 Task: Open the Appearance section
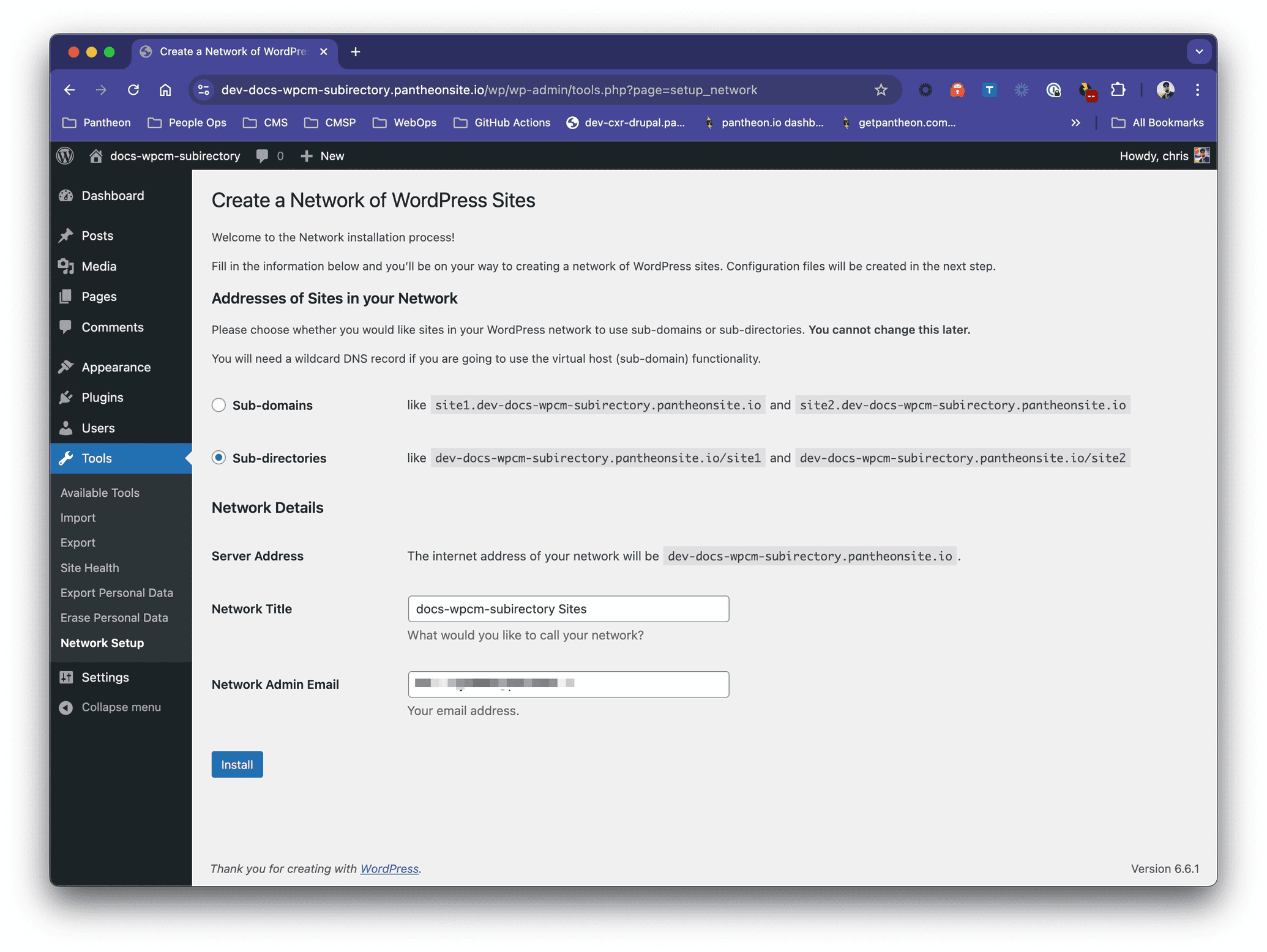coord(116,366)
